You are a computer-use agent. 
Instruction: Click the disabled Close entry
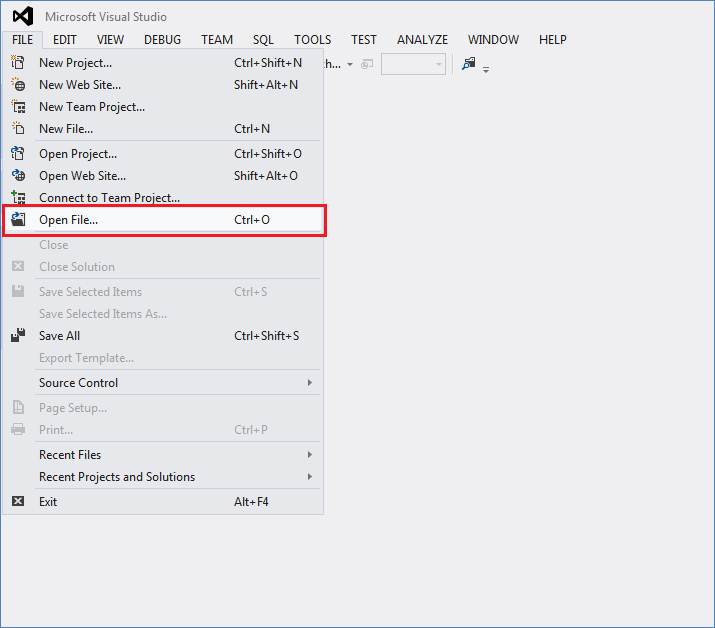tap(162, 245)
